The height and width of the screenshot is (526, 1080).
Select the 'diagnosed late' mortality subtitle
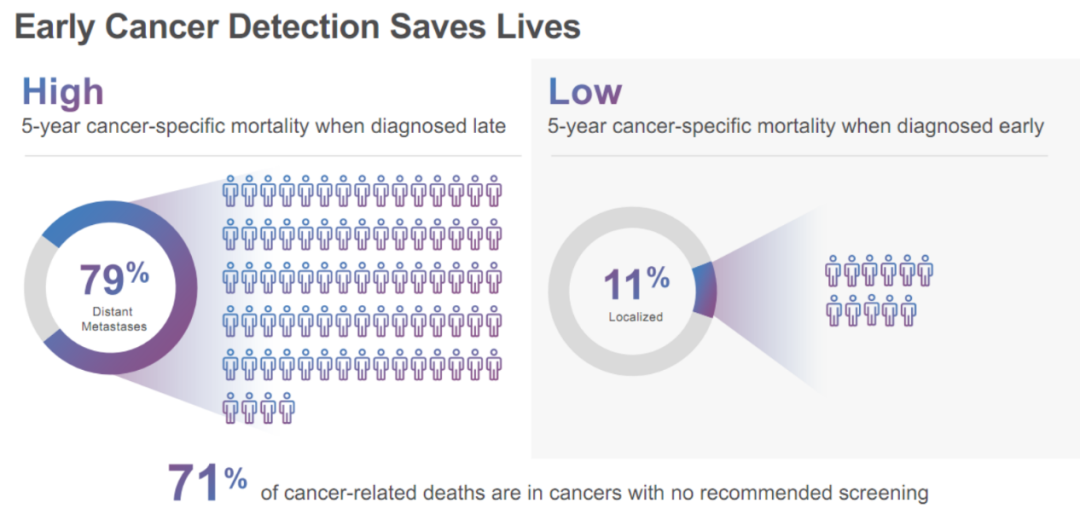(x=264, y=127)
